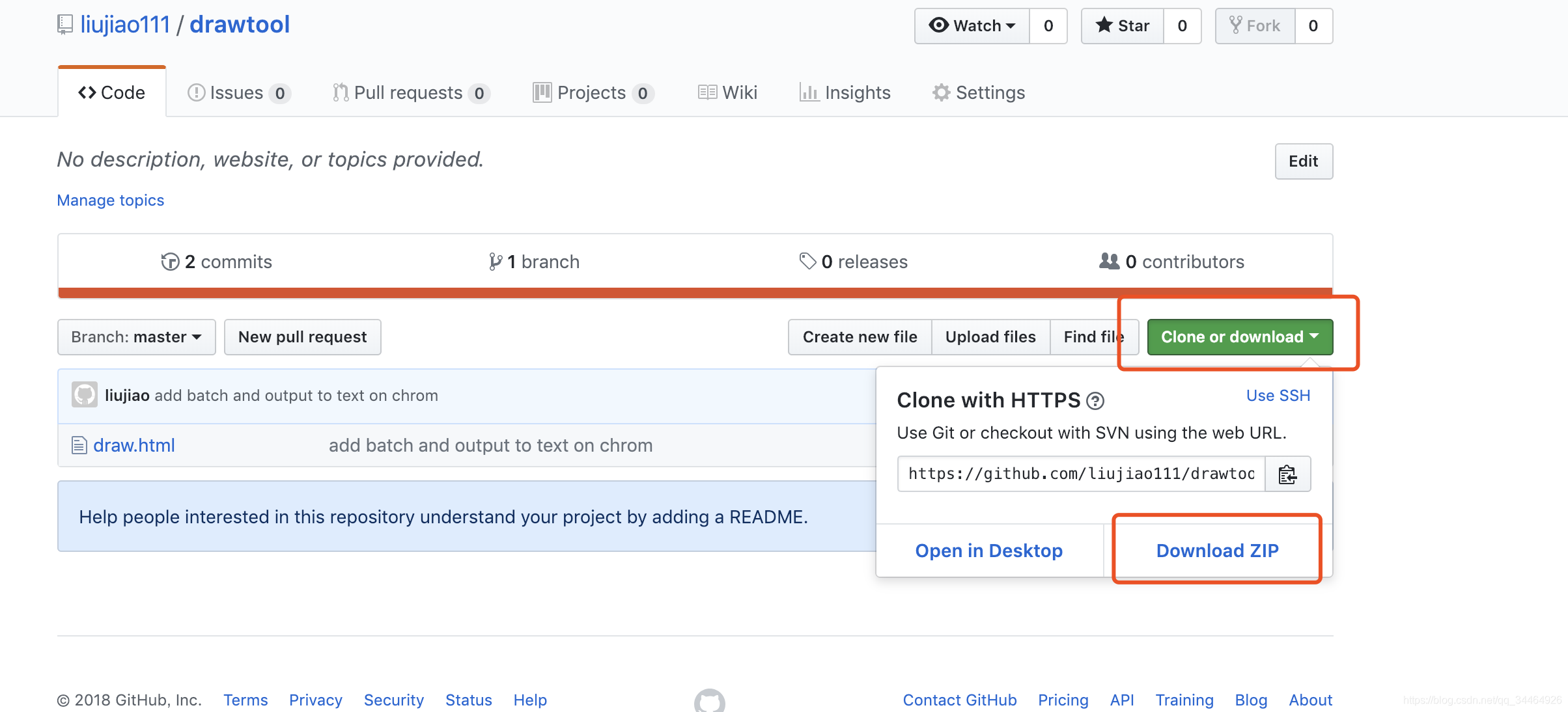Image resolution: width=1568 pixels, height=712 pixels.
Task: Copy clone URL with clipboard icon
Action: point(1287,474)
